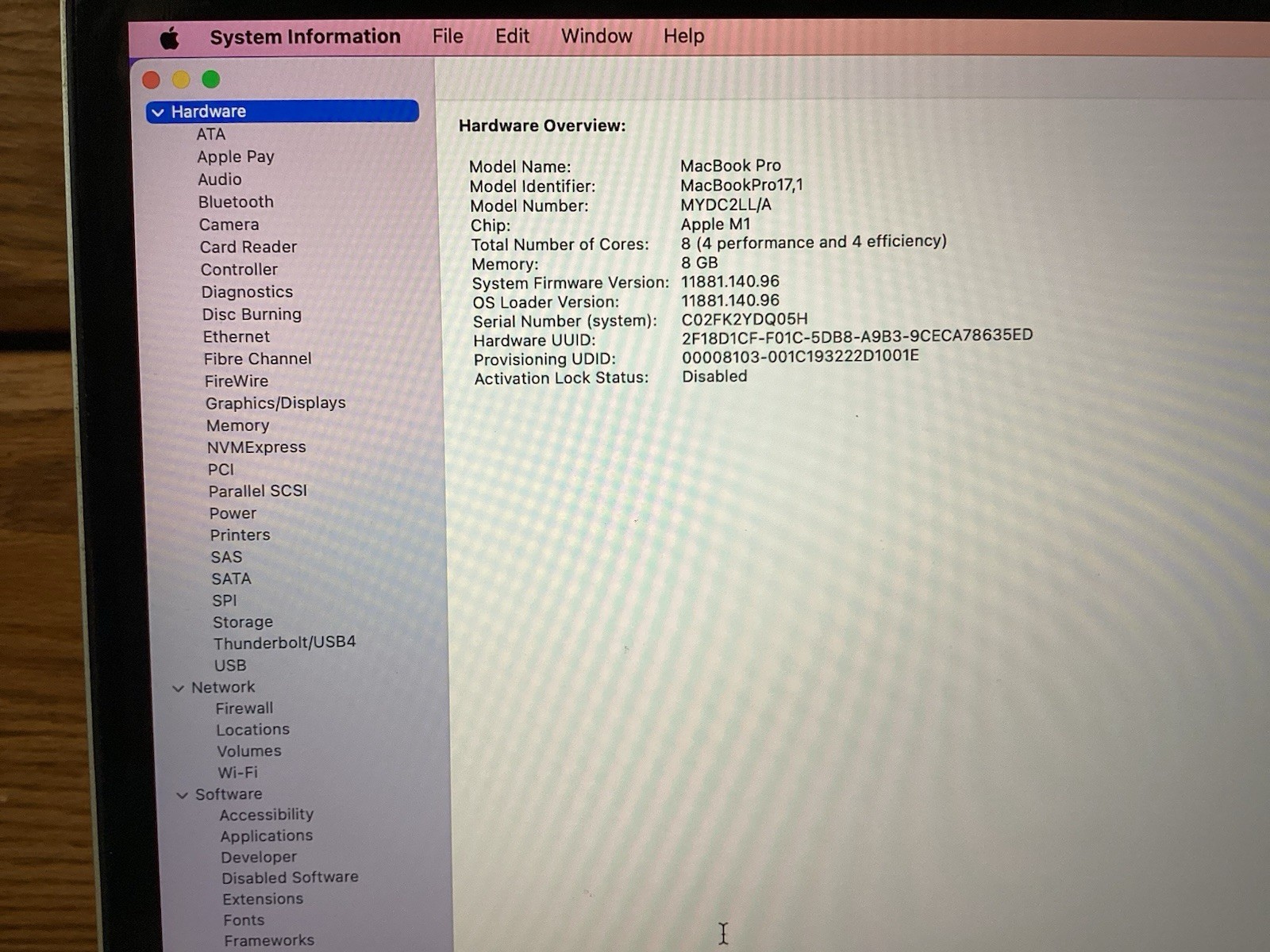Select Firewall under Network

click(244, 708)
